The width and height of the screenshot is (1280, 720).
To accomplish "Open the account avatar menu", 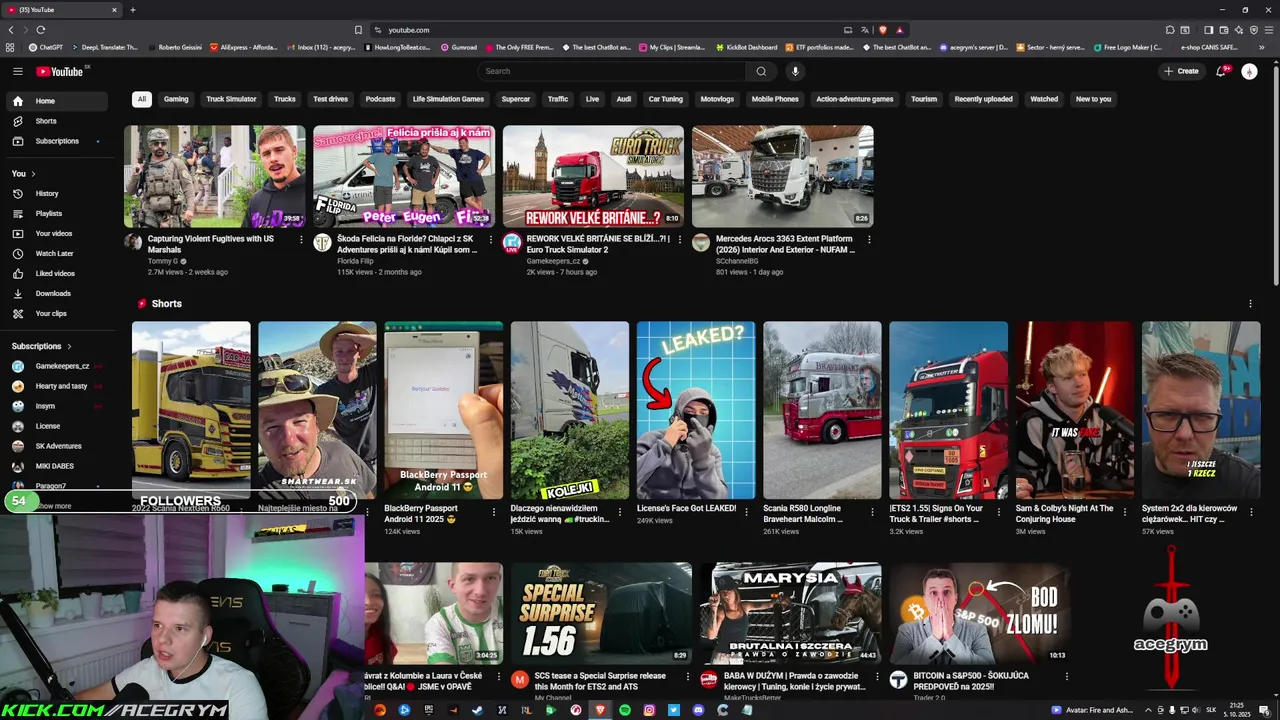I will click(1249, 71).
